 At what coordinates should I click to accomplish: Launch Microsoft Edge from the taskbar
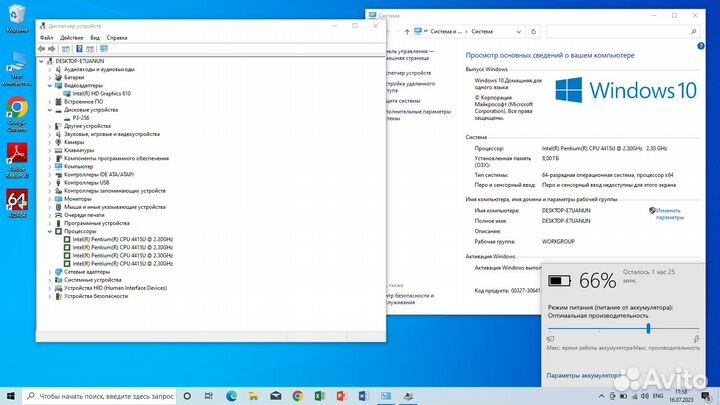click(x=231, y=396)
